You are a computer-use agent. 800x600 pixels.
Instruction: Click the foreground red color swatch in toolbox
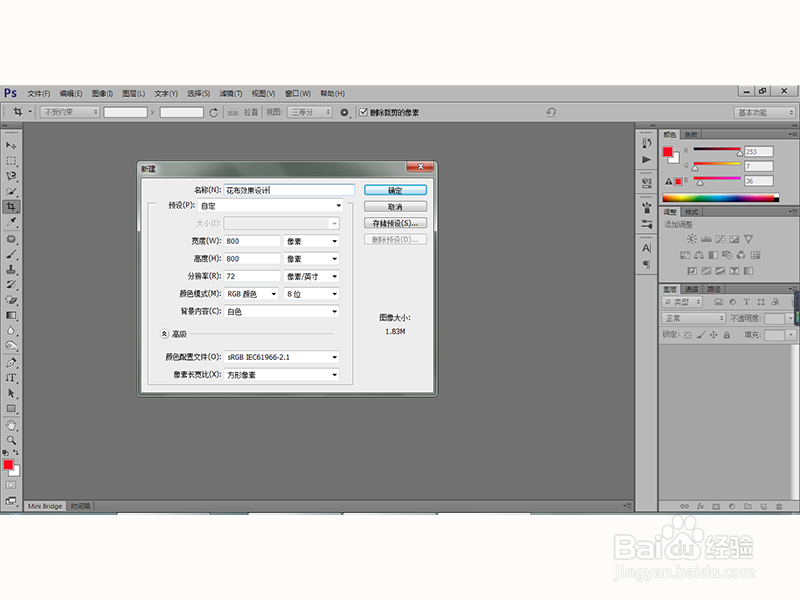tap(8, 464)
